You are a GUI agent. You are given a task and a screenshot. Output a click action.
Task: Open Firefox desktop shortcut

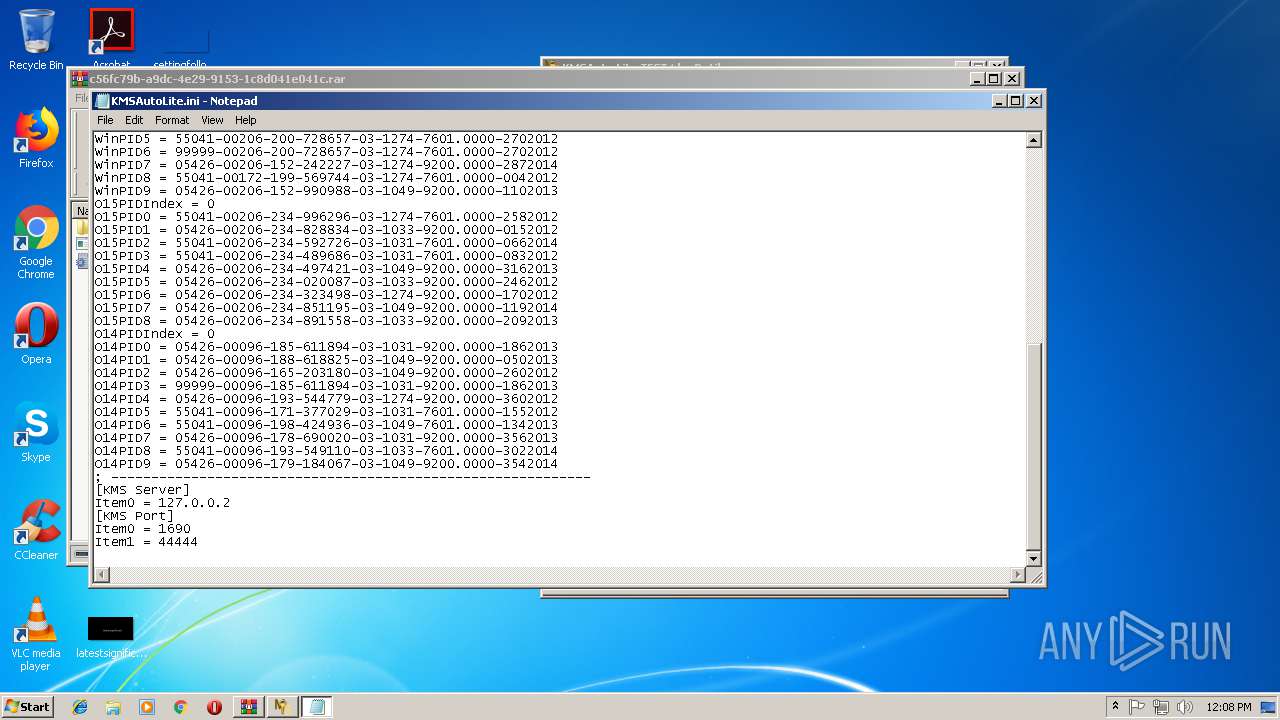[36, 138]
